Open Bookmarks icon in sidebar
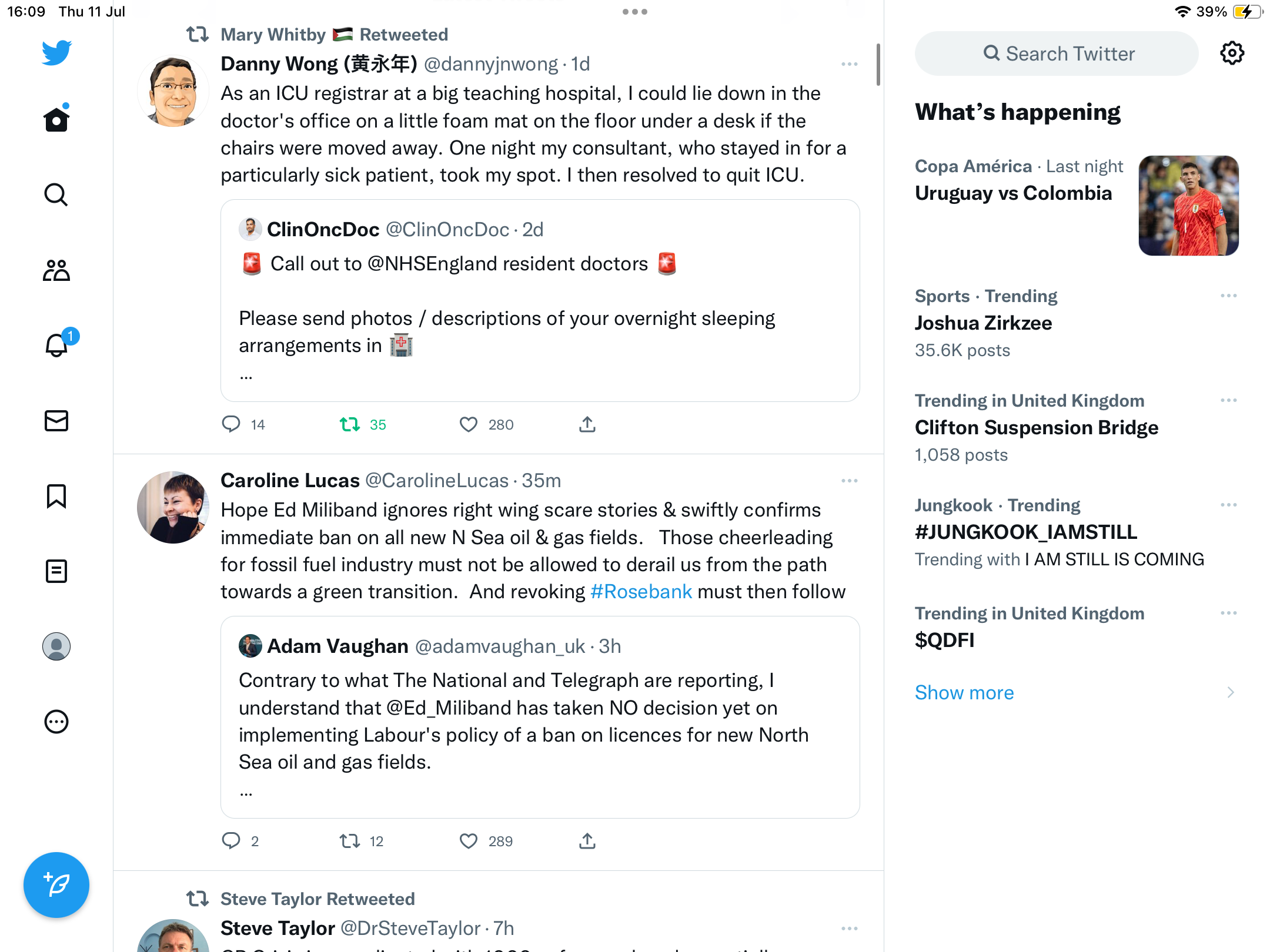Image resolution: width=1270 pixels, height=952 pixels. 56,496
